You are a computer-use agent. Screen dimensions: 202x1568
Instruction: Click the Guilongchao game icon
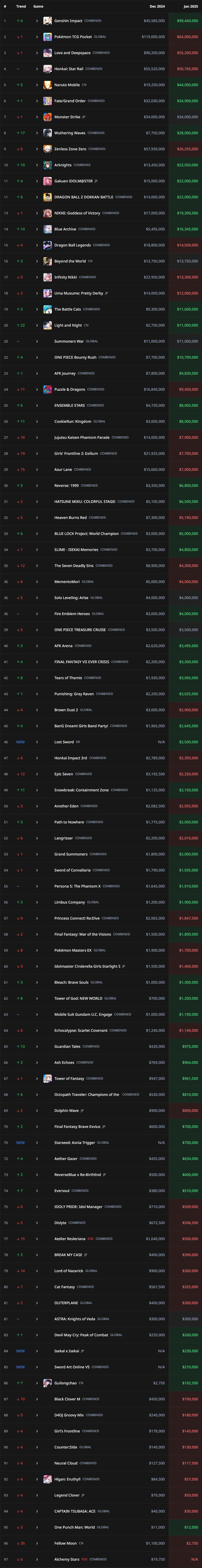pos(48,1383)
